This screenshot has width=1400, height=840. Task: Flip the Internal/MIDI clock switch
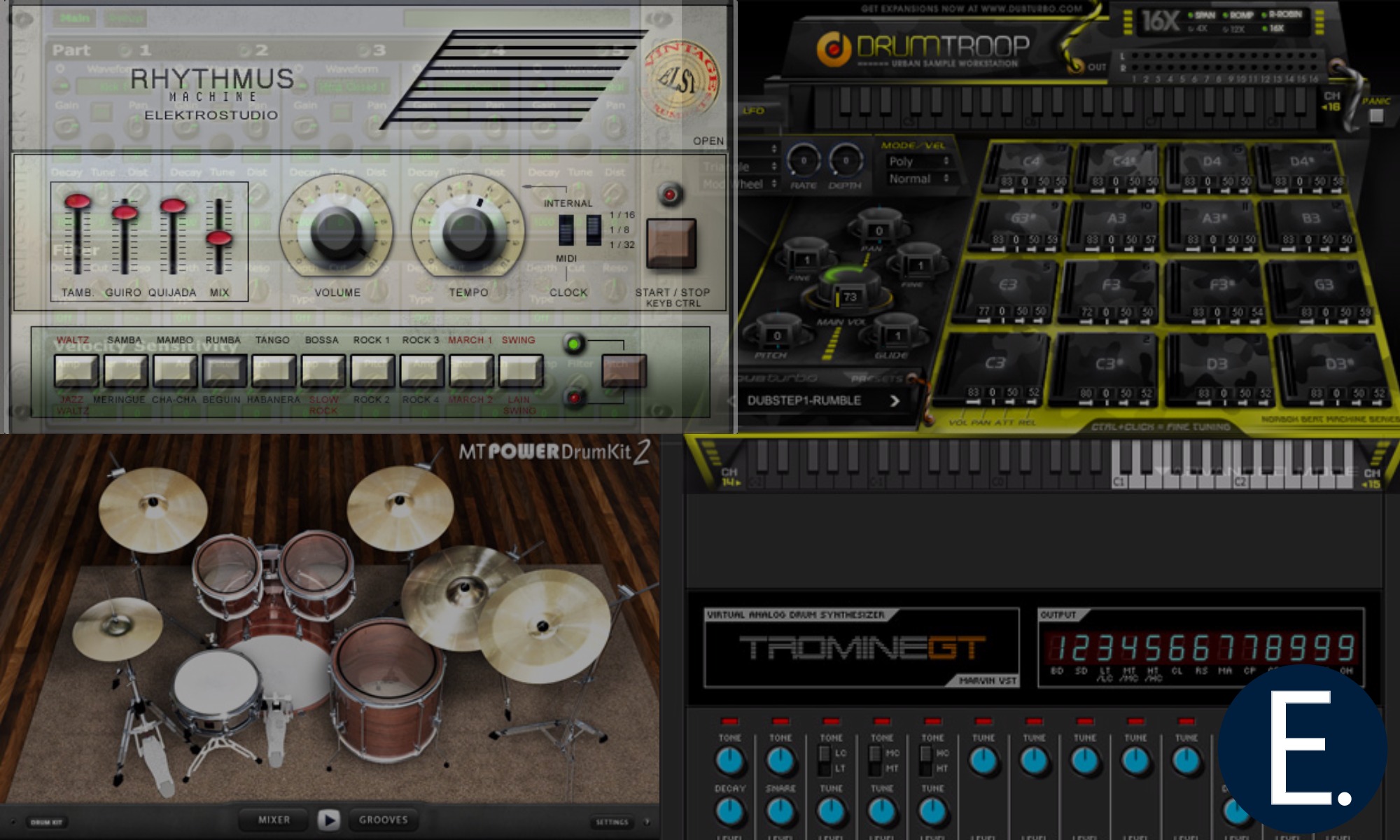(566, 230)
